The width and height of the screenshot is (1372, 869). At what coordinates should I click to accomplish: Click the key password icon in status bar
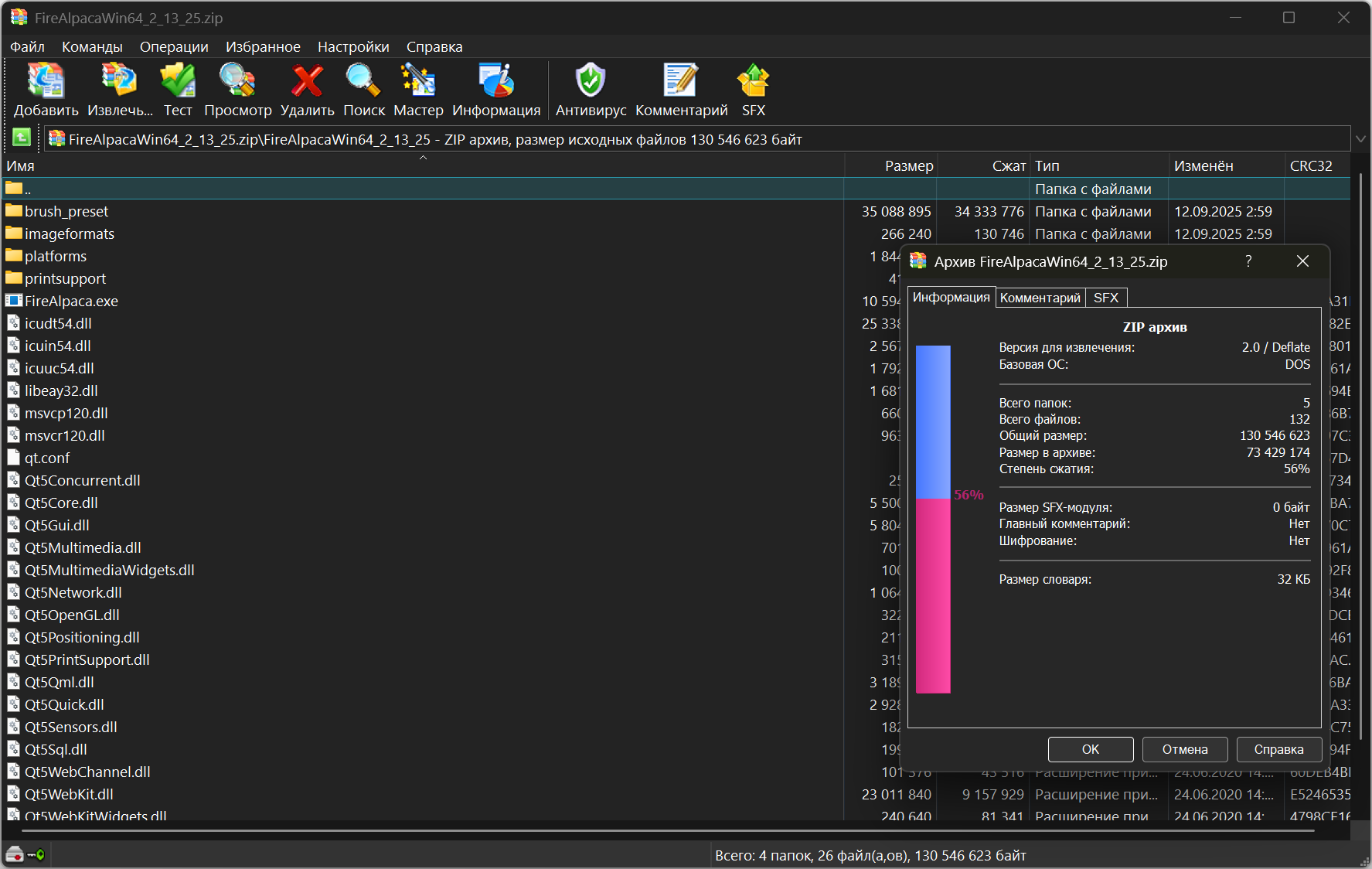coord(36,854)
